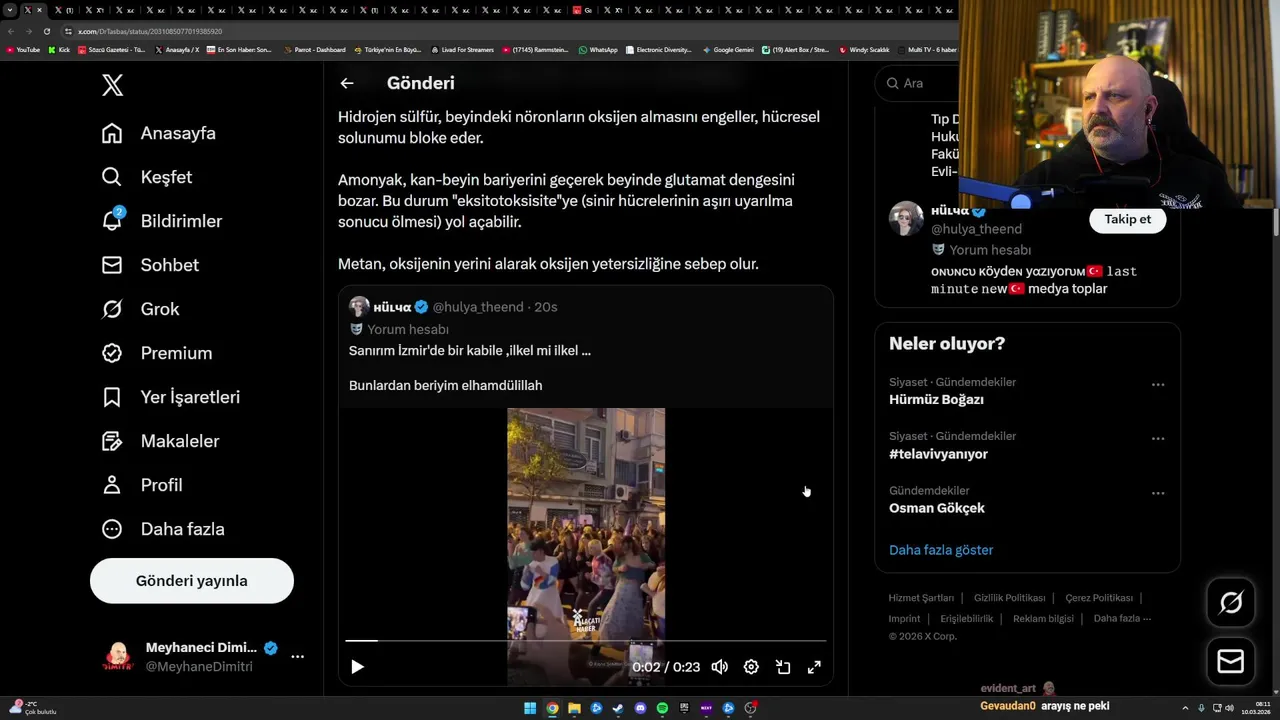
Task: Open Erişilebilirlik footer link
Action: click(x=966, y=619)
